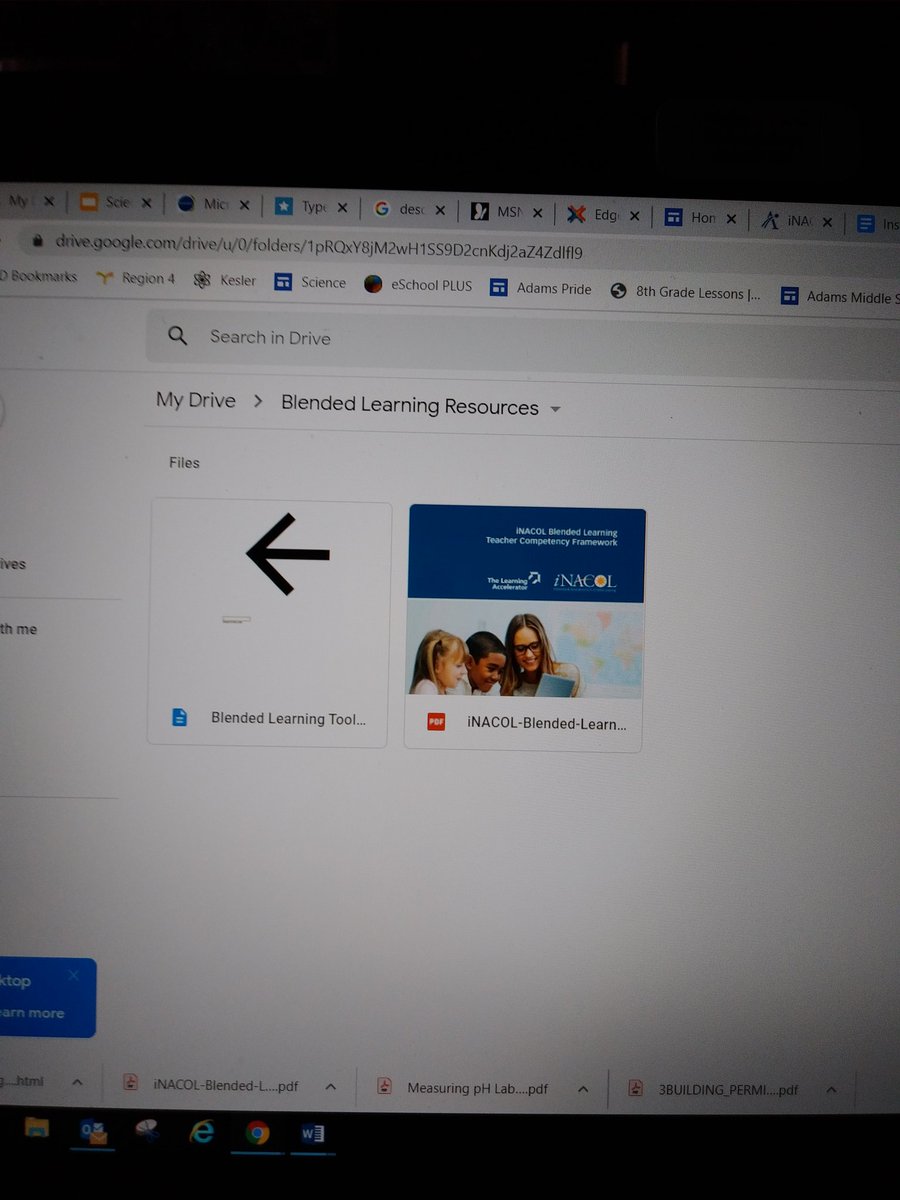This screenshot has width=900, height=1200.
Task: Switch to the Hon browser tab
Action: point(690,217)
